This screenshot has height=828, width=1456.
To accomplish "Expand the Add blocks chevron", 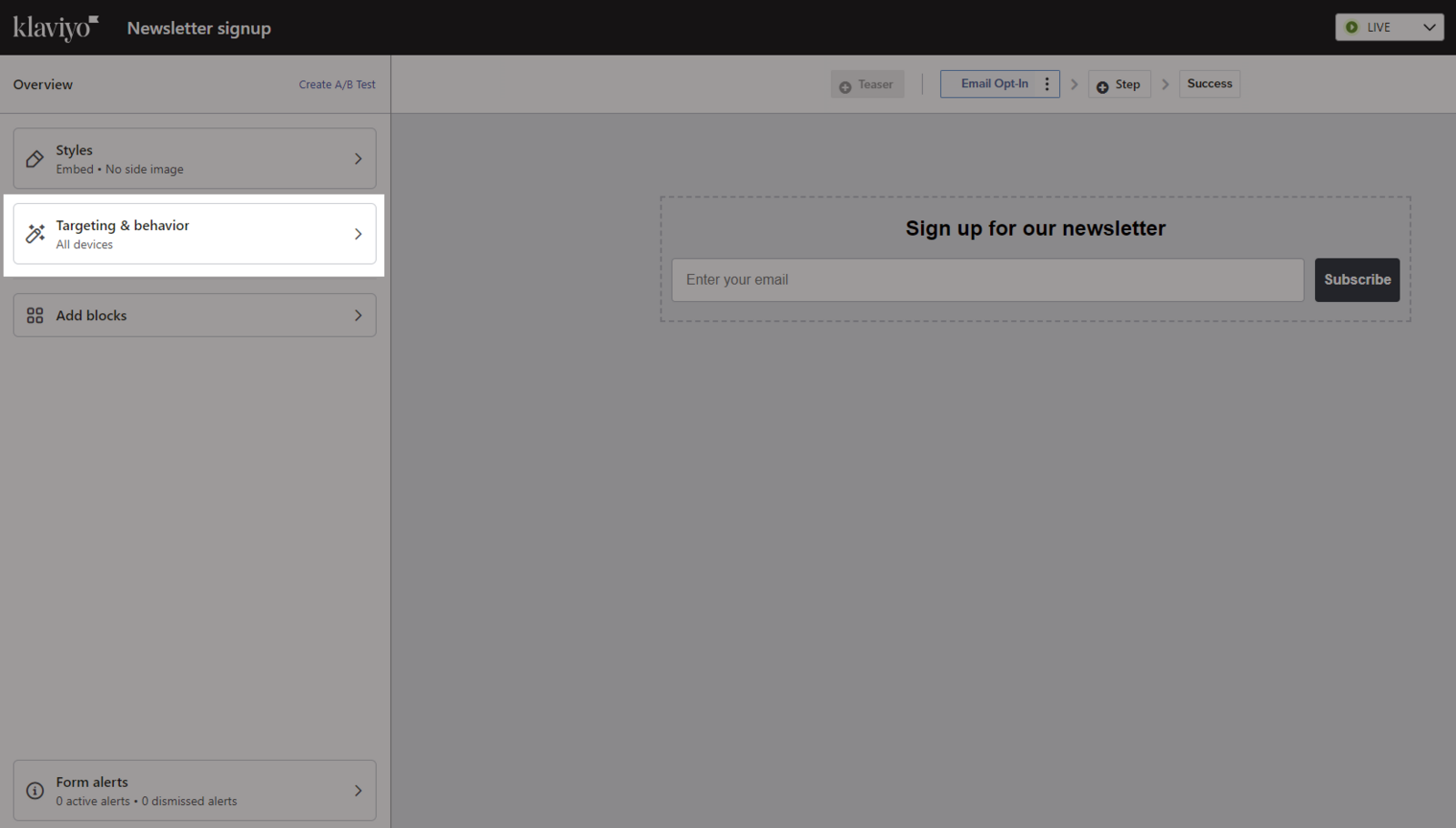I will 358,316.
